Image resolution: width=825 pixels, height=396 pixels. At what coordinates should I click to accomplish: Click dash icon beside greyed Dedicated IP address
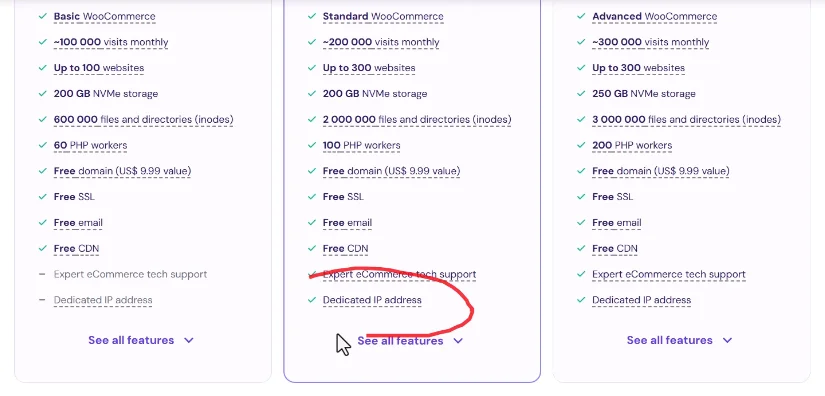click(42, 300)
